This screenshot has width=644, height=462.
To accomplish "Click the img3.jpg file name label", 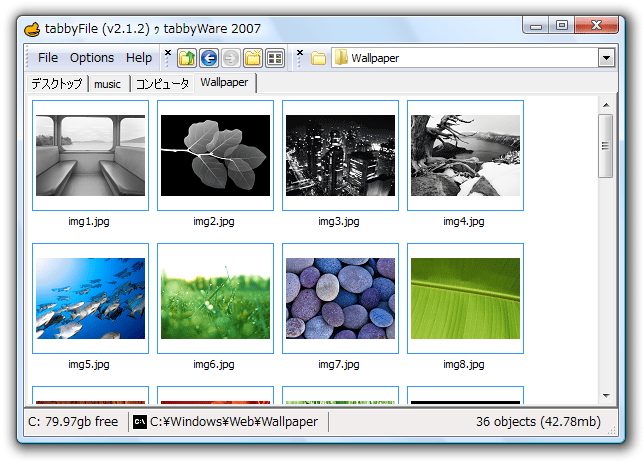I will click(338, 222).
